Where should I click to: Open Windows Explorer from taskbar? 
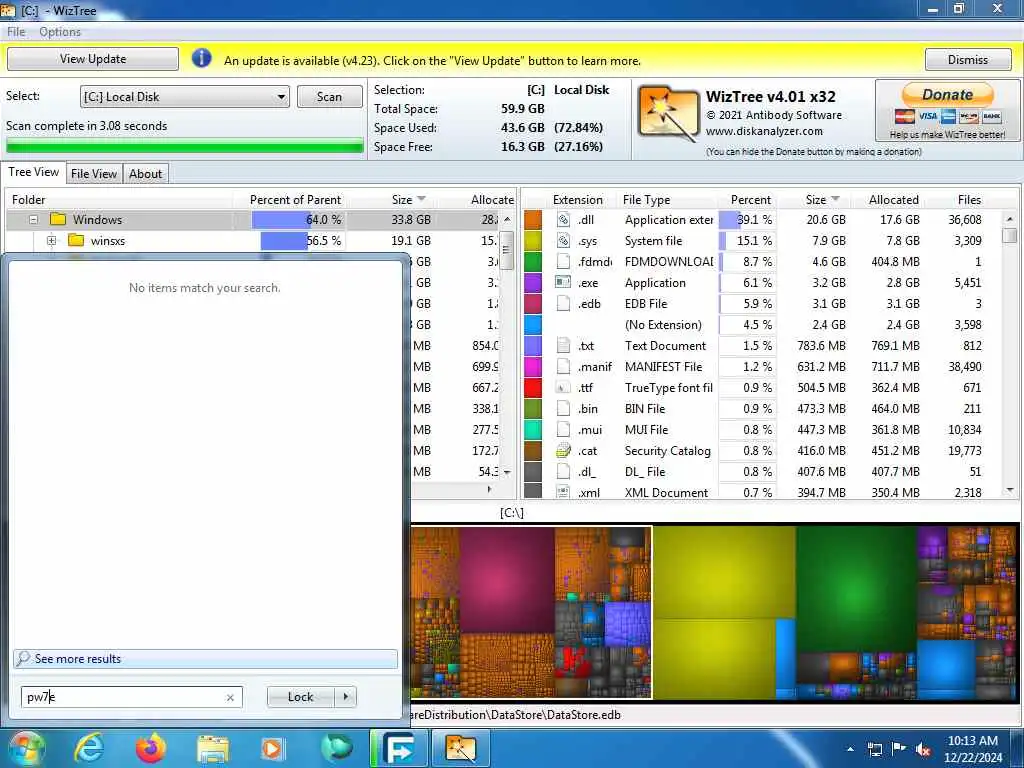(213, 749)
